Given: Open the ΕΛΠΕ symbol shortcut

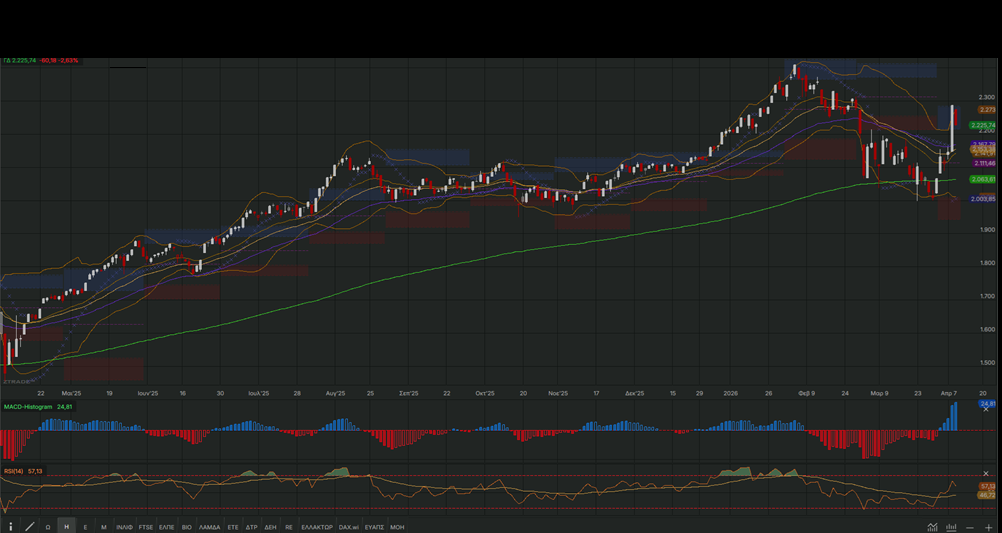Looking at the screenshot, I should (x=167, y=527).
